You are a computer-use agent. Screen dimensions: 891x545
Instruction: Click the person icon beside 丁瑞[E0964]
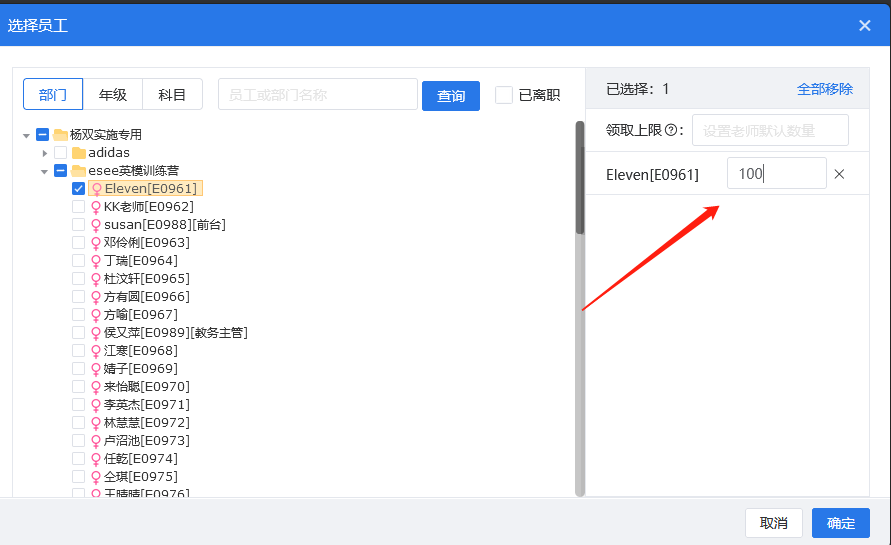[x=95, y=261]
